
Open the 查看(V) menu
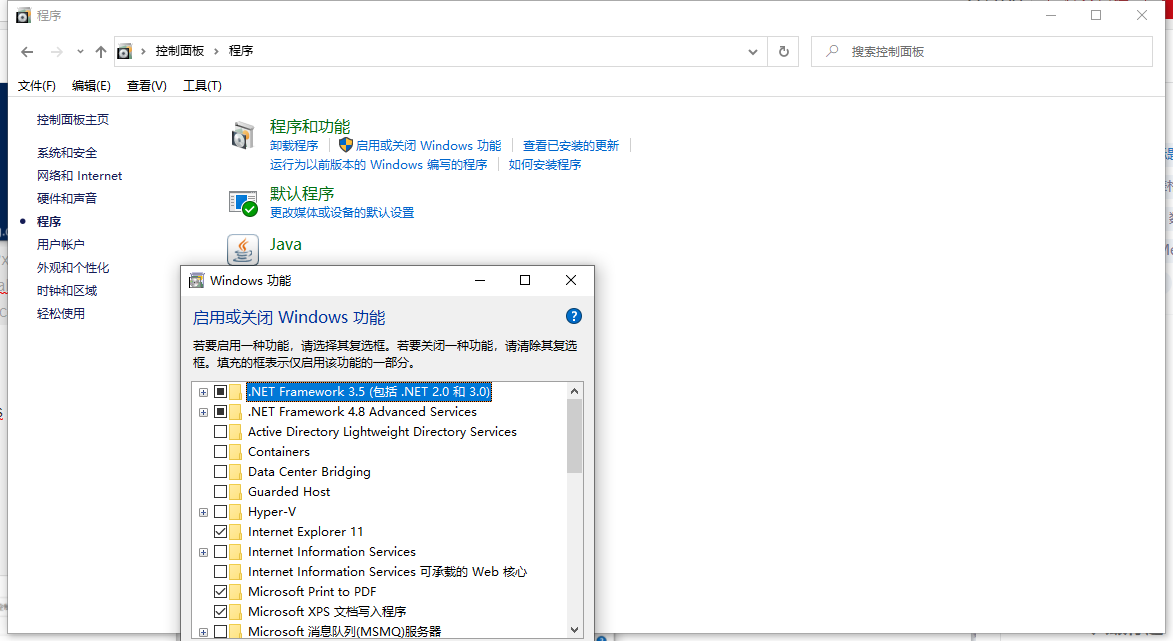click(147, 86)
